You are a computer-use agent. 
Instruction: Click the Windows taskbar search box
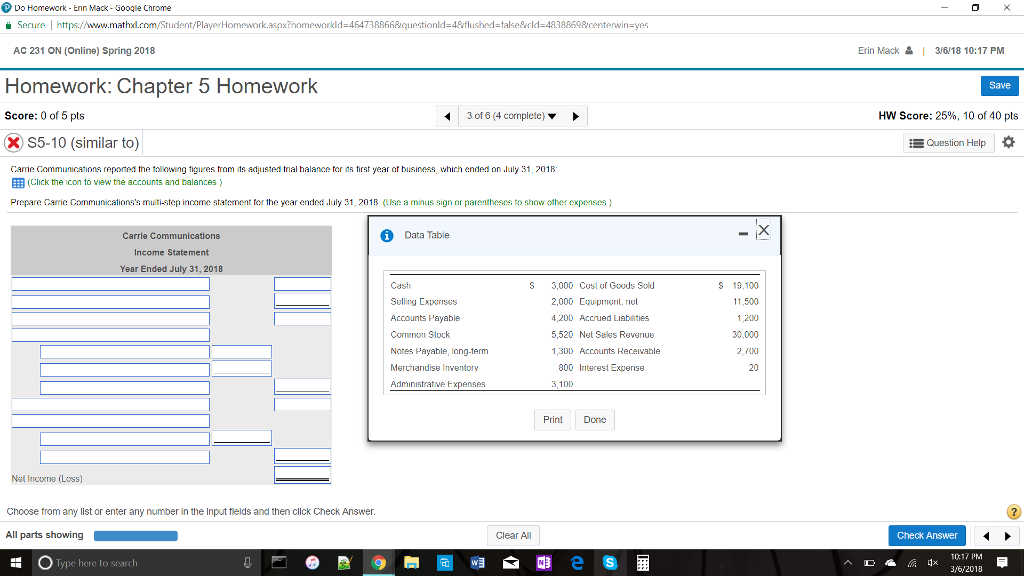point(130,563)
